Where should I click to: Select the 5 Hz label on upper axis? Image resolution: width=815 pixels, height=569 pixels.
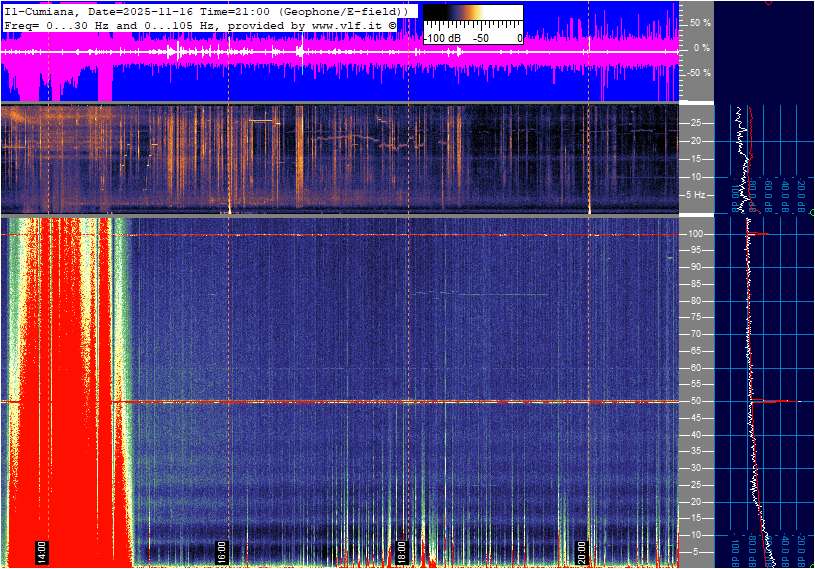pos(695,194)
